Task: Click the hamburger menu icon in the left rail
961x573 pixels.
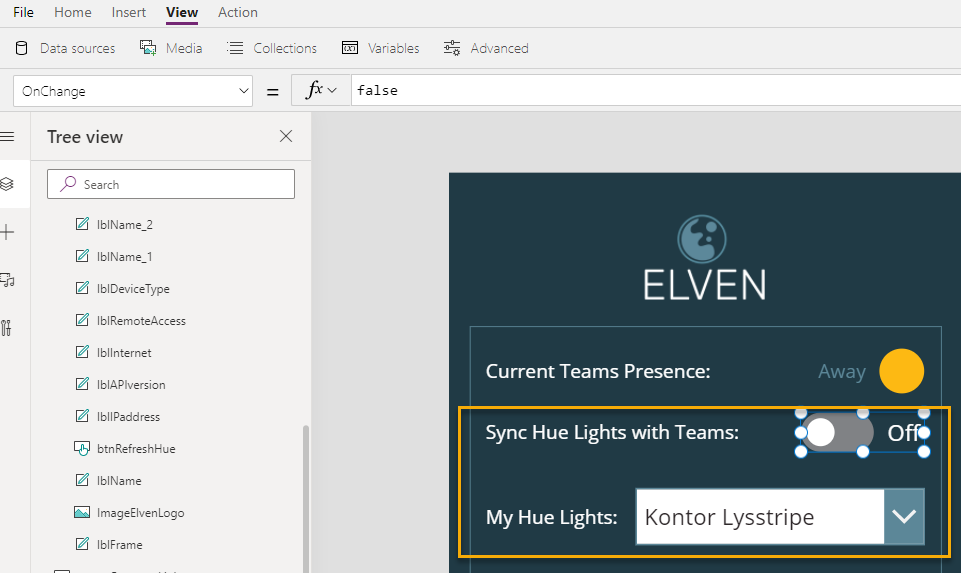Action: (x=7, y=137)
